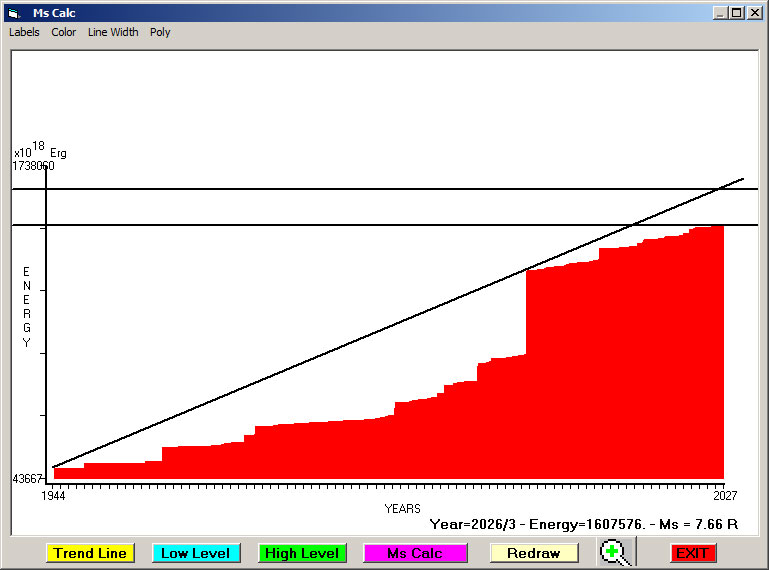769x570 pixels.
Task: Close the Ms Calc window
Action: pos(754,13)
